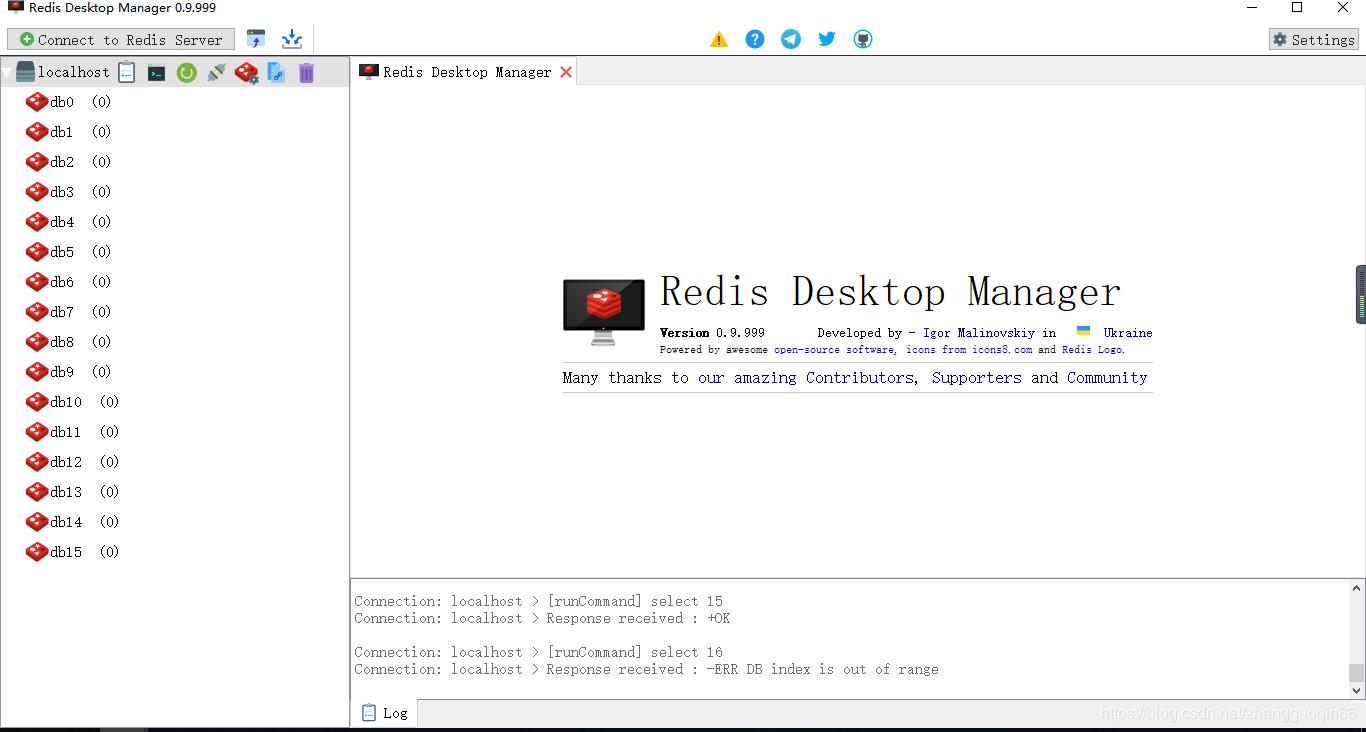Select database db7 in the tree

tap(68, 312)
